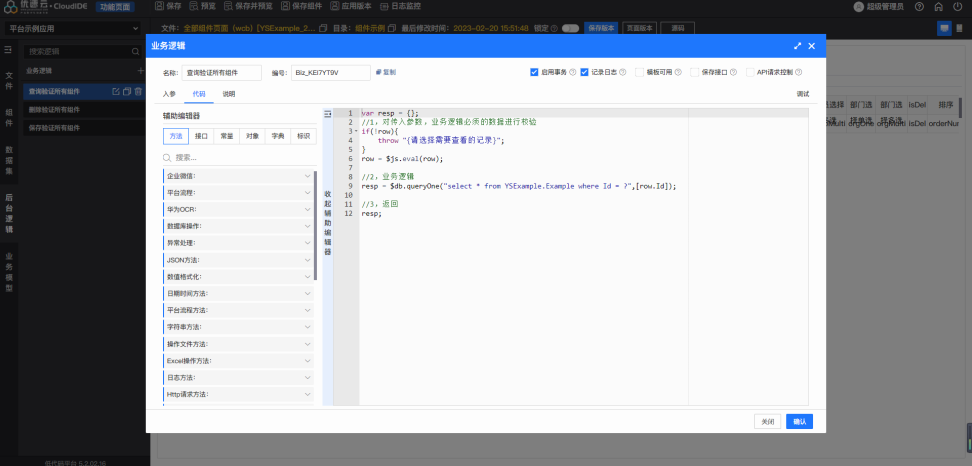Screen dimensions: 972x466
Task: Check 保存接口 checkbox
Action: (x=695, y=73)
